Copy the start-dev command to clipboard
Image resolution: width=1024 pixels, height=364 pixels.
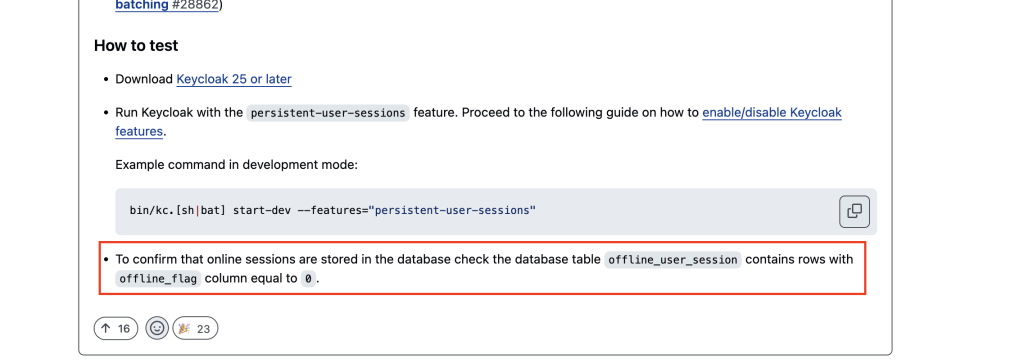point(854,211)
